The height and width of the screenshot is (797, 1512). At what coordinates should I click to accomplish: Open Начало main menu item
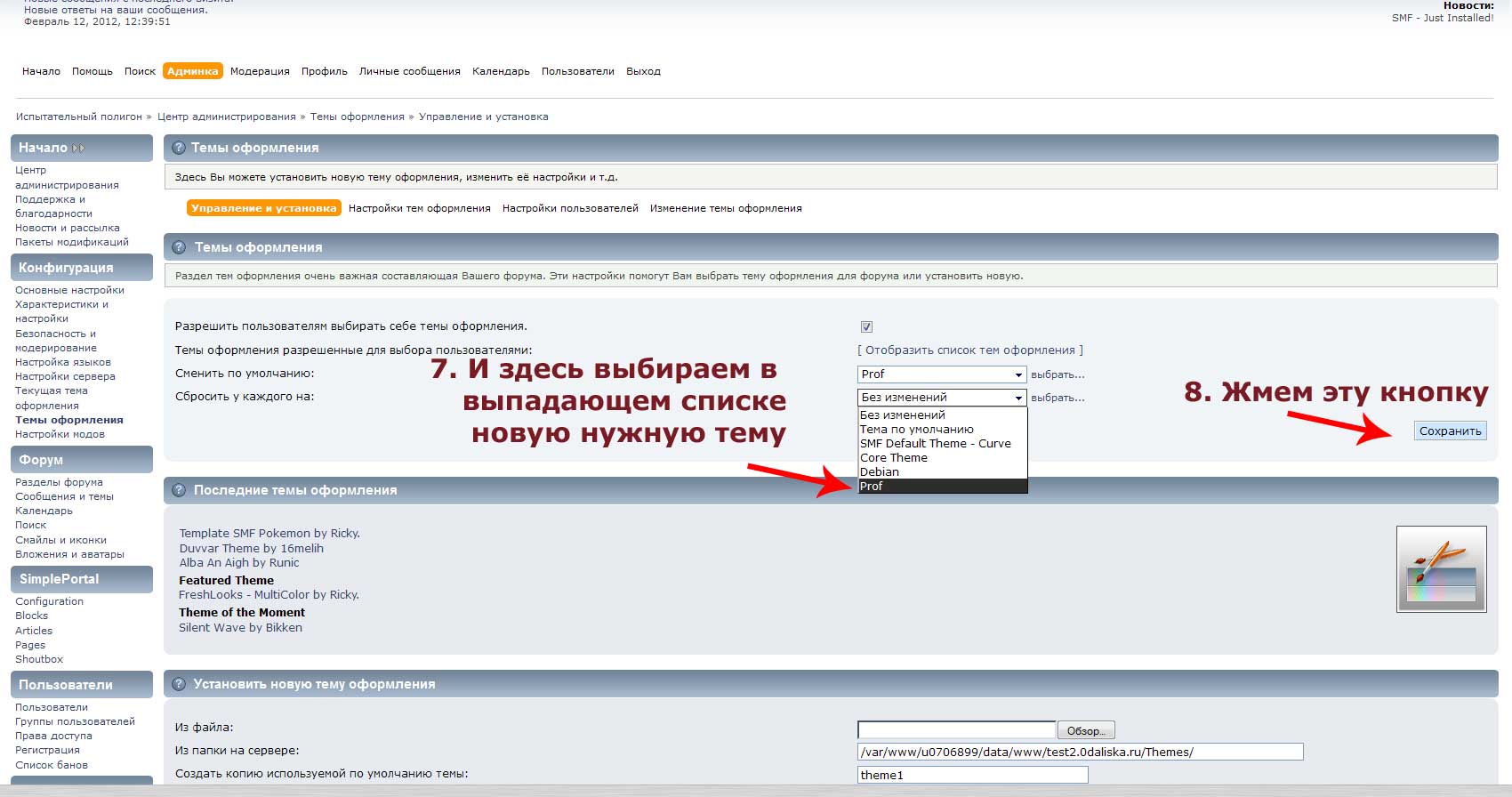(41, 71)
